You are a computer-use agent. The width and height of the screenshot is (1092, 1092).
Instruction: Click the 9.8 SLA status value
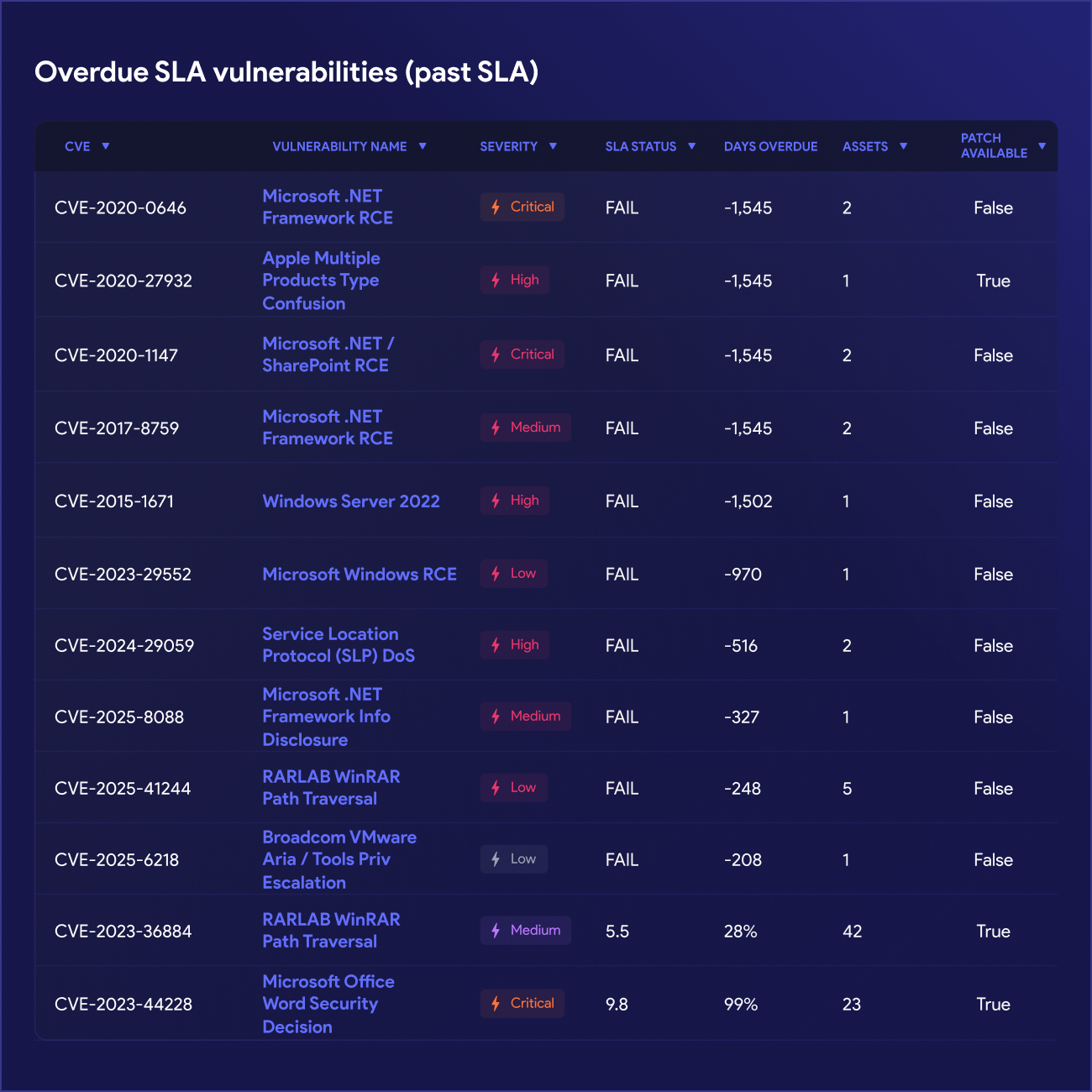pyautogui.click(x=617, y=1005)
